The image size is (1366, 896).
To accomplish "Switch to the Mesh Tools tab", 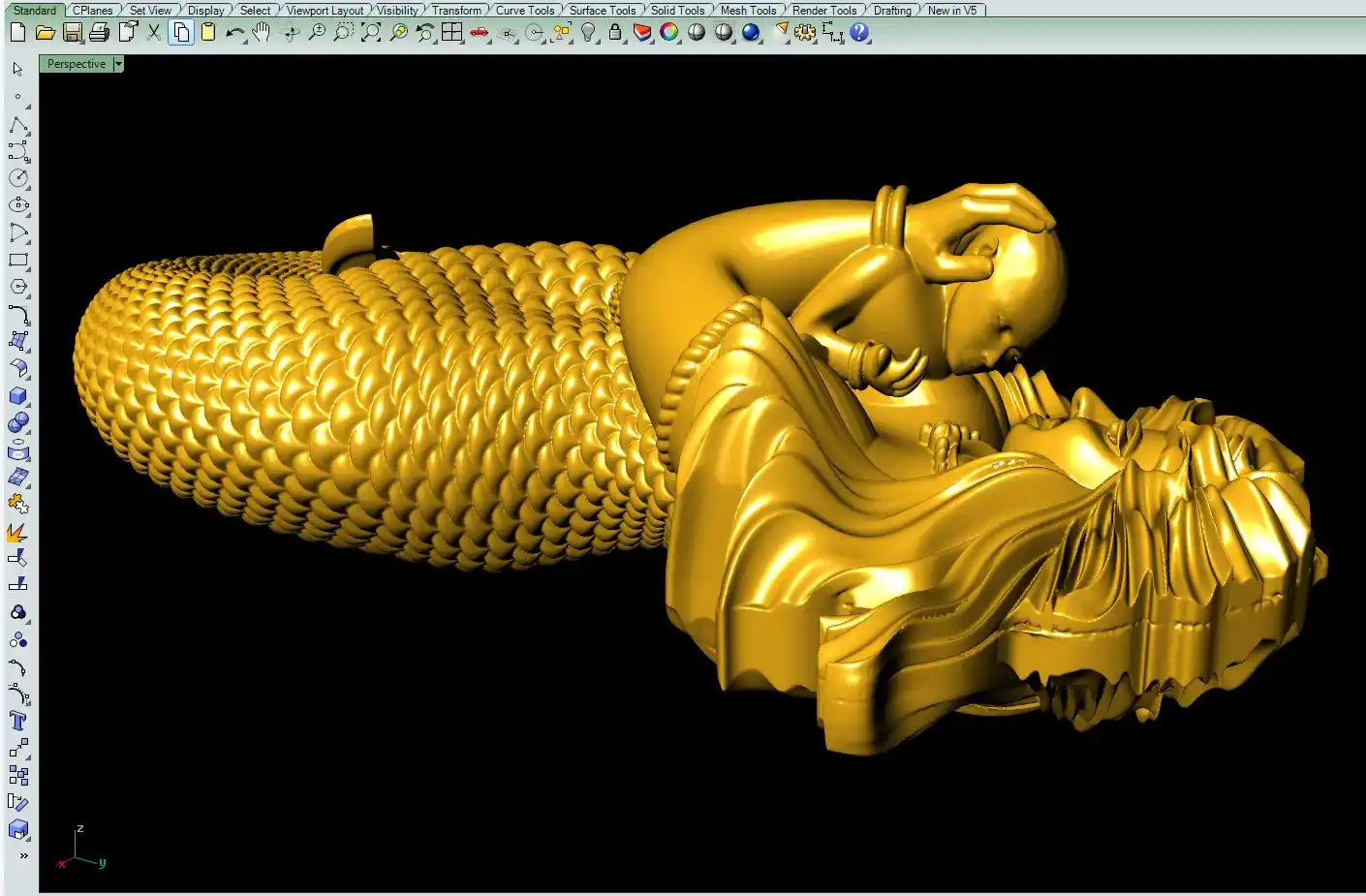I will [x=748, y=11].
